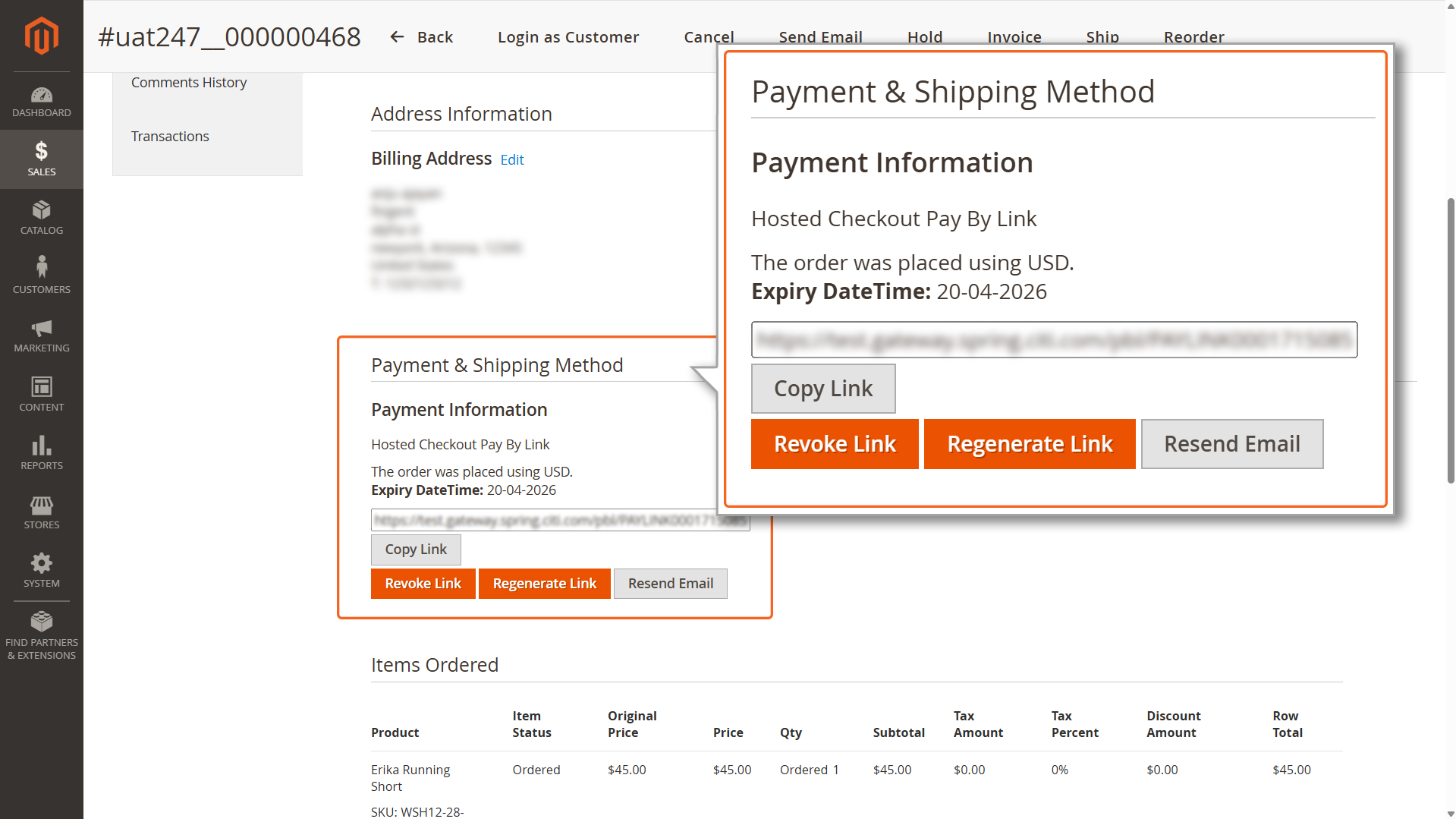This screenshot has height=819, width=1456.
Task: Open the Sales menu
Action: (41, 159)
